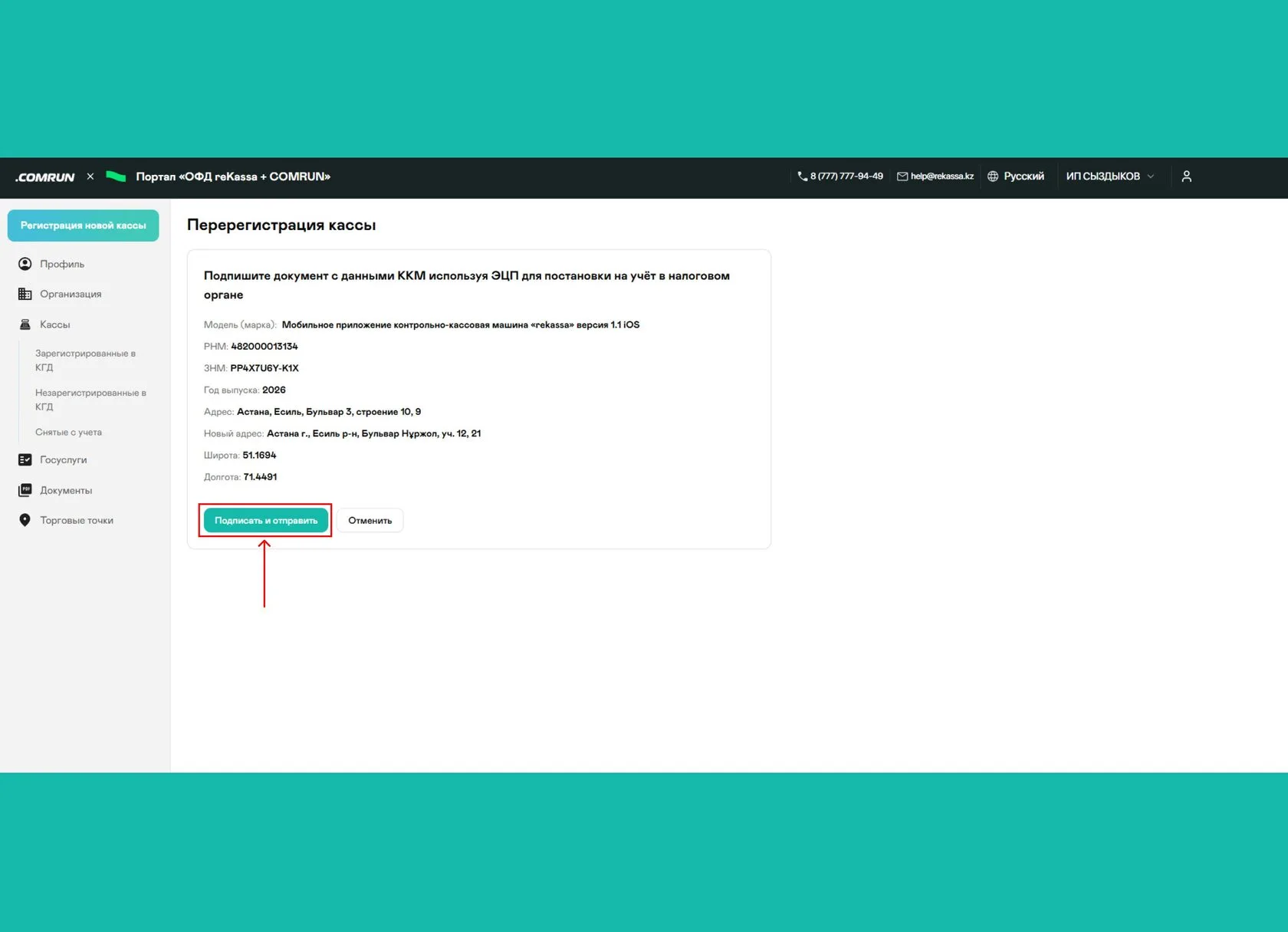Select Зарегистрированные в КГД submenu

tap(85, 361)
